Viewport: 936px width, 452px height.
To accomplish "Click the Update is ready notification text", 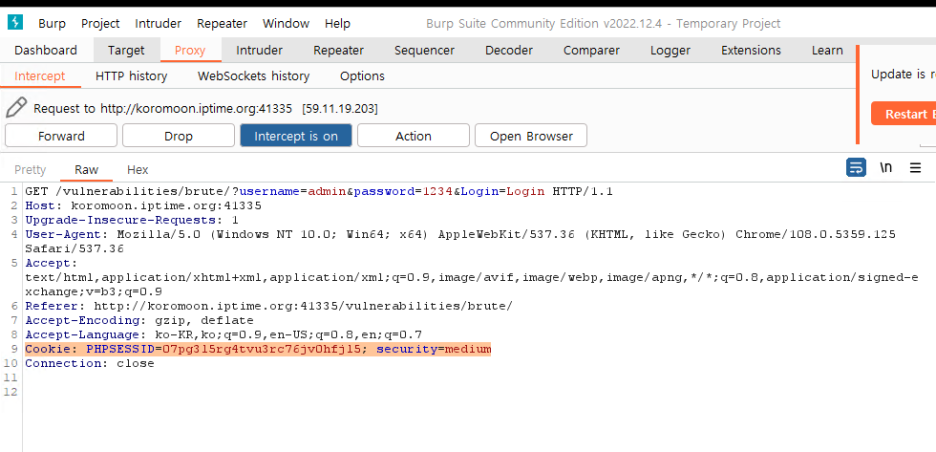I will pyautogui.click(x=903, y=75).
